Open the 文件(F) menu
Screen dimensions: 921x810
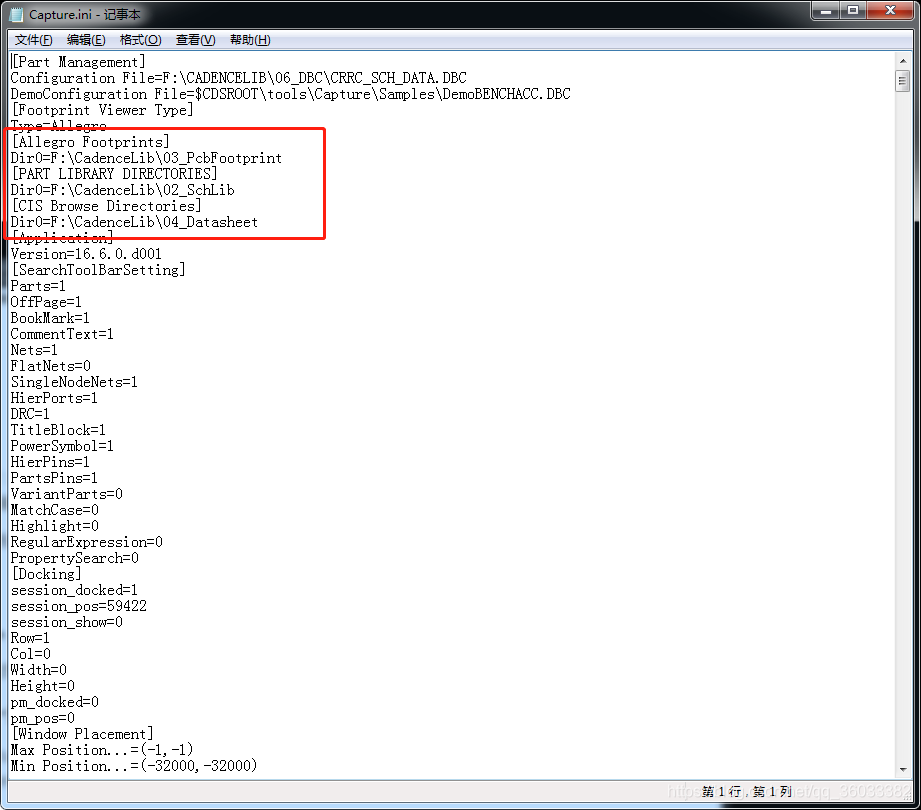coord(34,40)
